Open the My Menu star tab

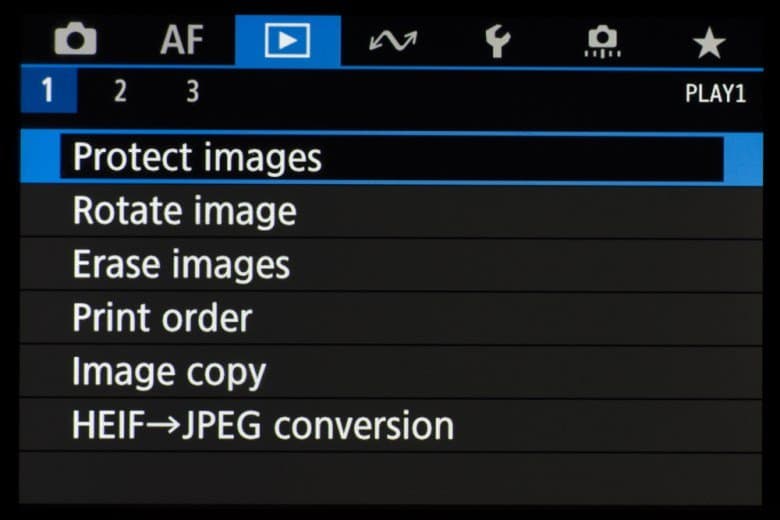708,41
